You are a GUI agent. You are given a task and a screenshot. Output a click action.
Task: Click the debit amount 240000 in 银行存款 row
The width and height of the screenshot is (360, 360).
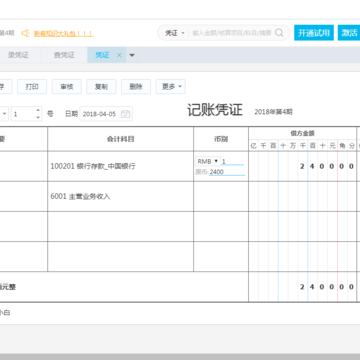[x=302, y=166]
